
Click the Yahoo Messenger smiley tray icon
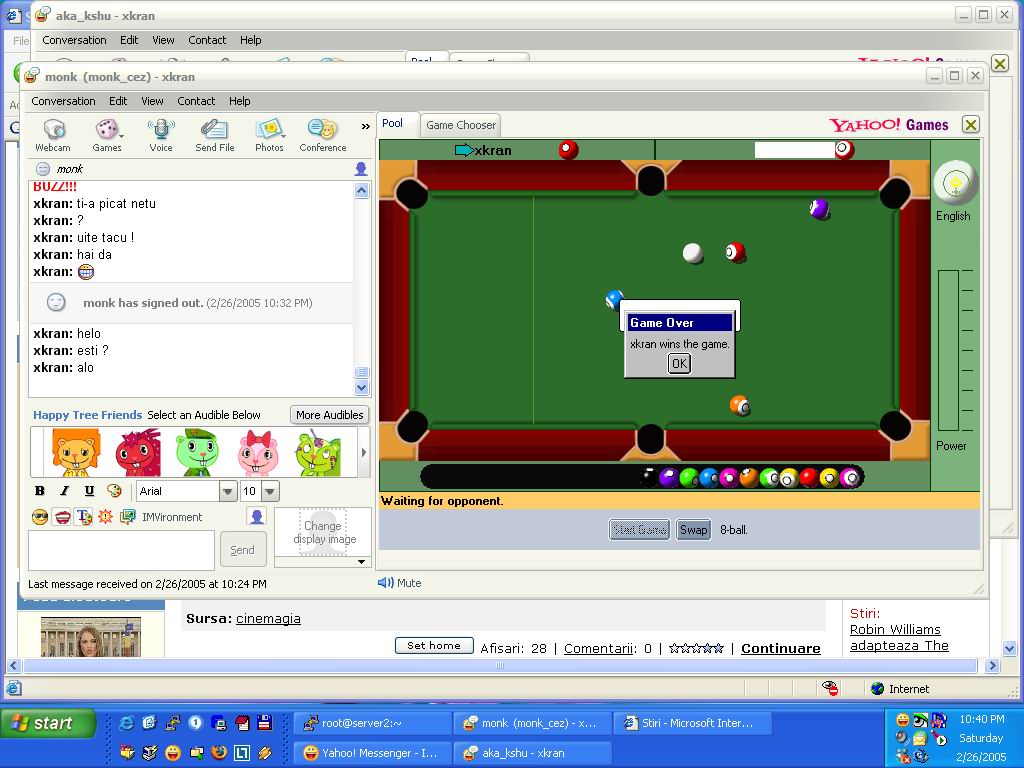902,720
